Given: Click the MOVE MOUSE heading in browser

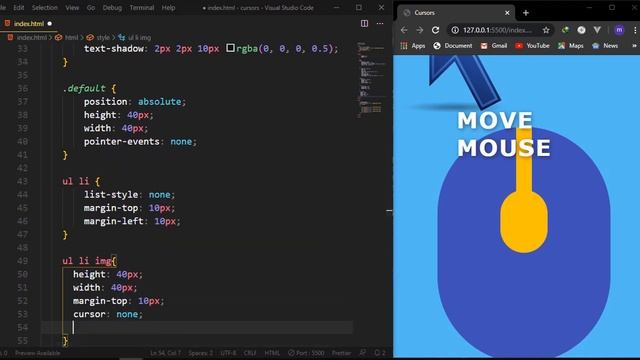Looking at the screenshot, I should [x=504, y=134].
